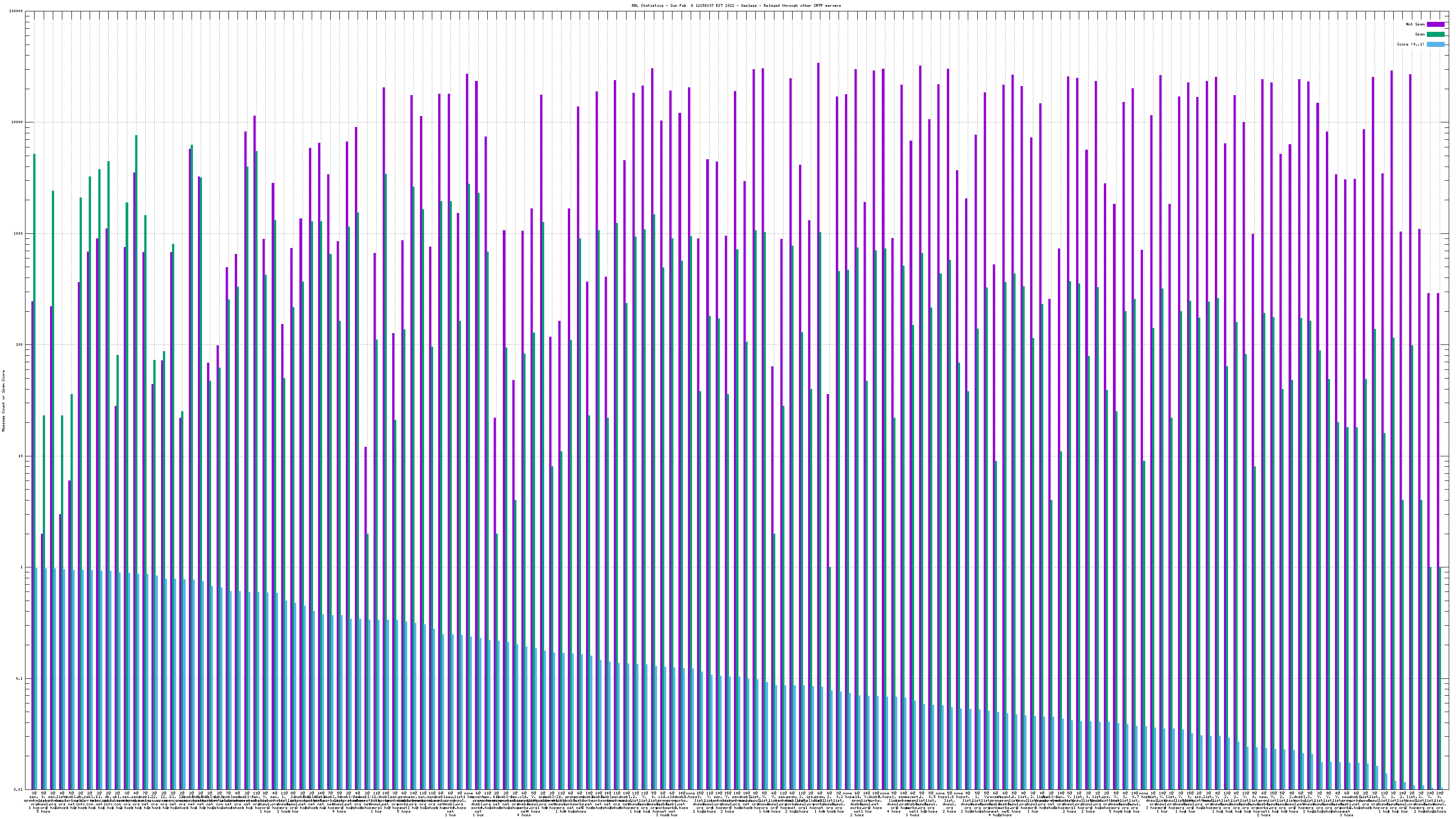Select the 'Not Spam' legend label
The image size is (1456, 819).
[x=1416, y=24]
